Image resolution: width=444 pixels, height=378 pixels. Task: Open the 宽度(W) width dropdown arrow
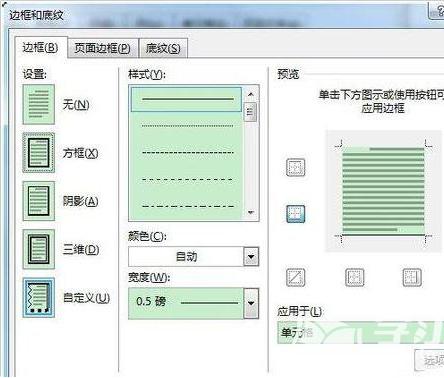click(251, 303)
